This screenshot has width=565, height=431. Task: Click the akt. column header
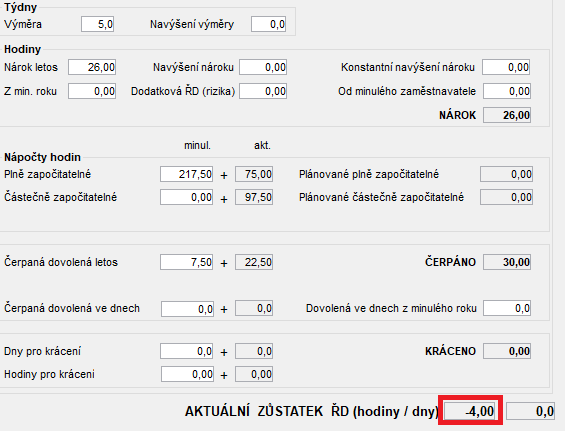pos(262,145)
